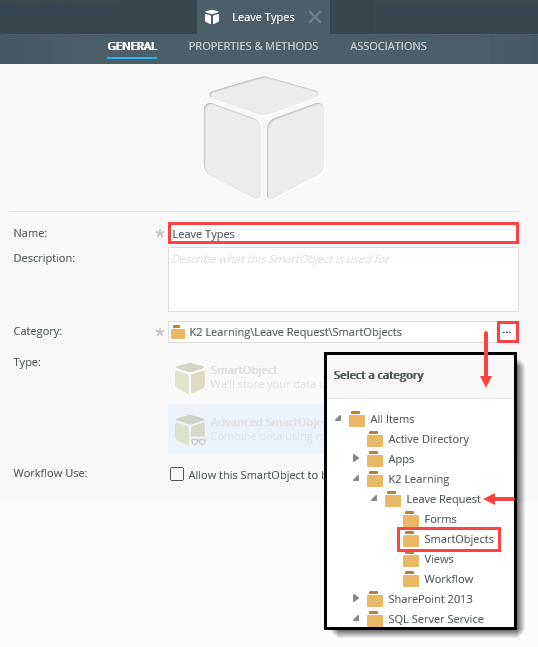
Task: Open the Associations tab
Action: pyautogui.click(x=388, y=46)
